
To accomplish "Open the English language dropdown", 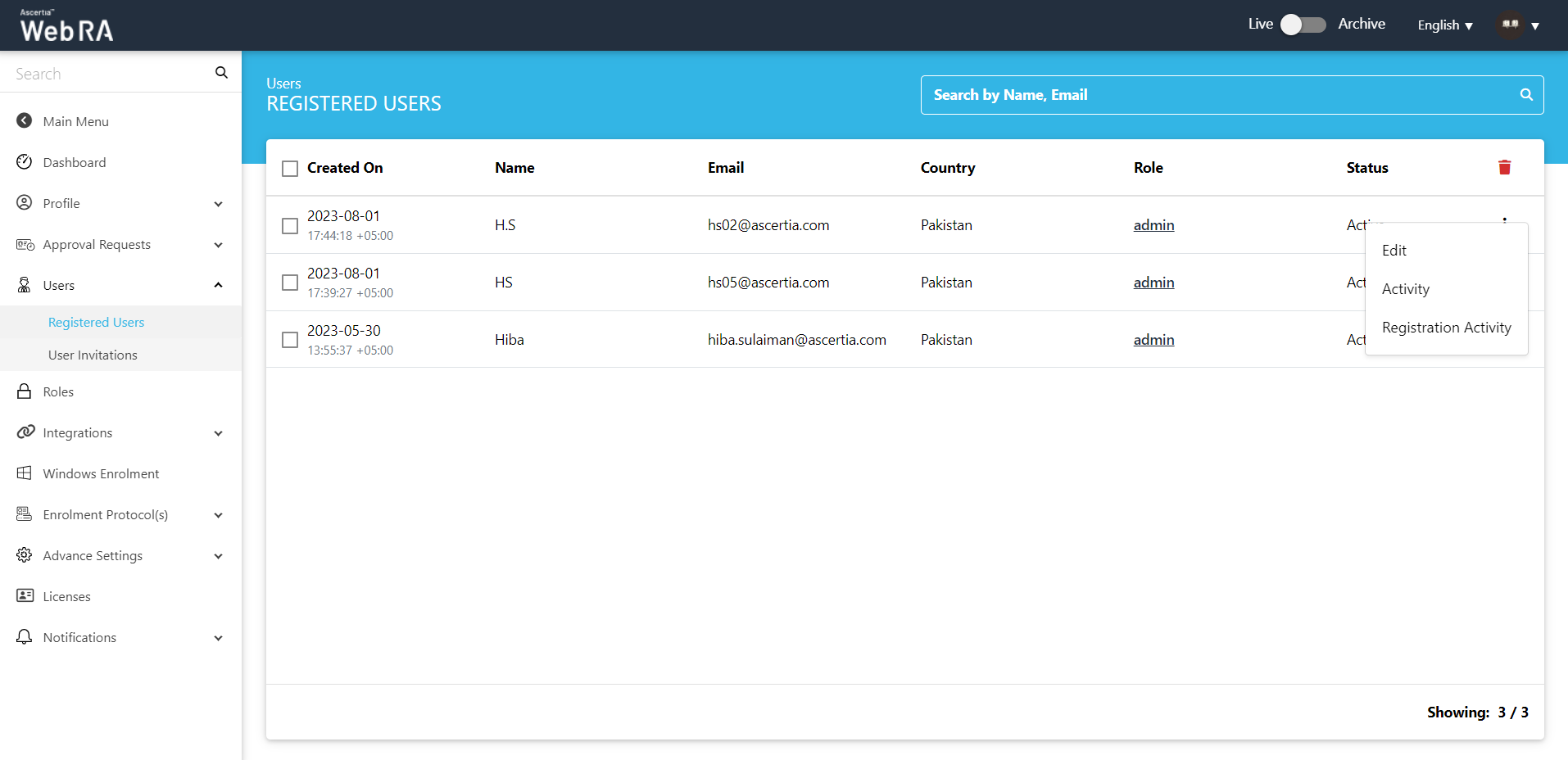I will tap(1445, 25).
